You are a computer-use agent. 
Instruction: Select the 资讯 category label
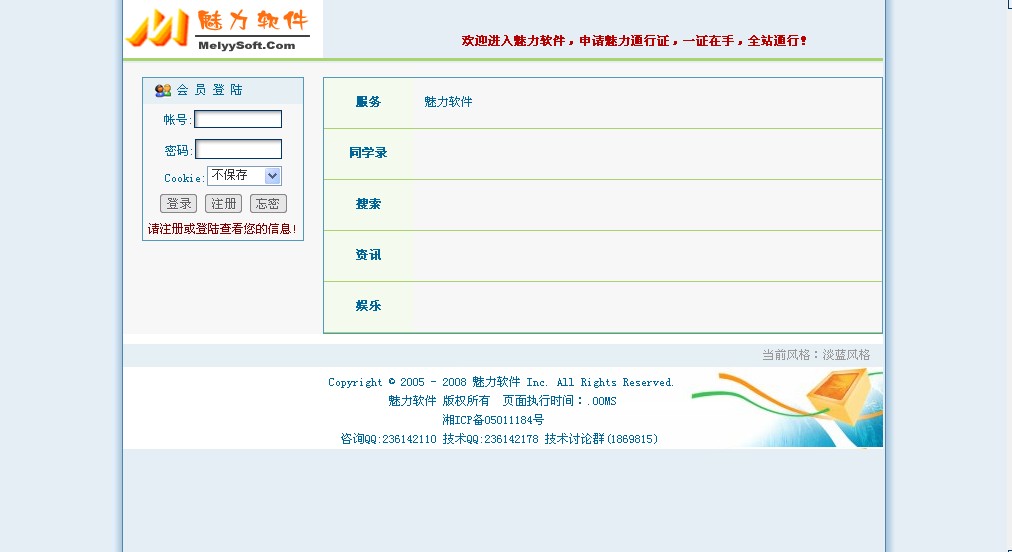point(368,255)
